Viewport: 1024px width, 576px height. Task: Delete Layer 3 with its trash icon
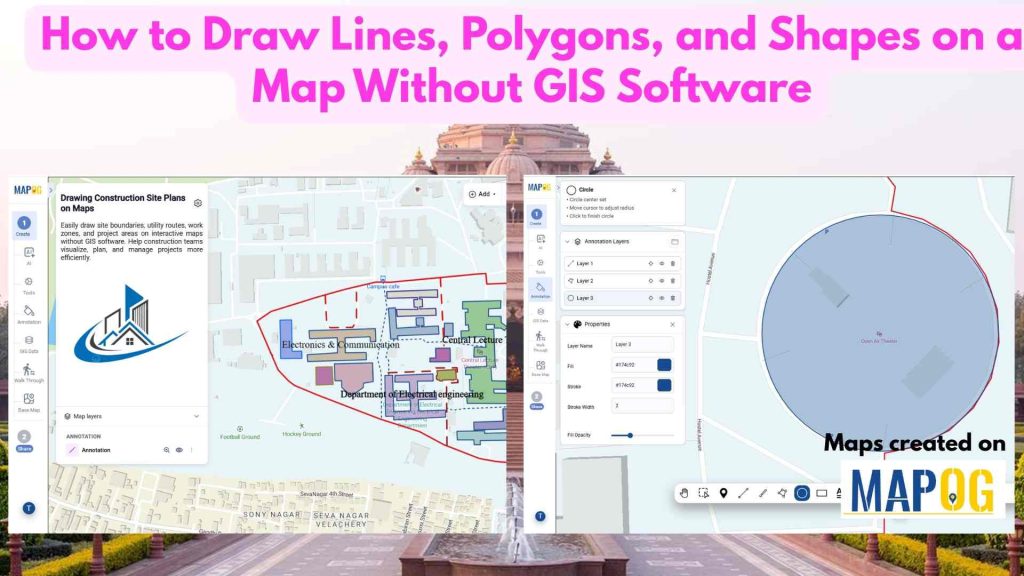[x=673, y=298]
